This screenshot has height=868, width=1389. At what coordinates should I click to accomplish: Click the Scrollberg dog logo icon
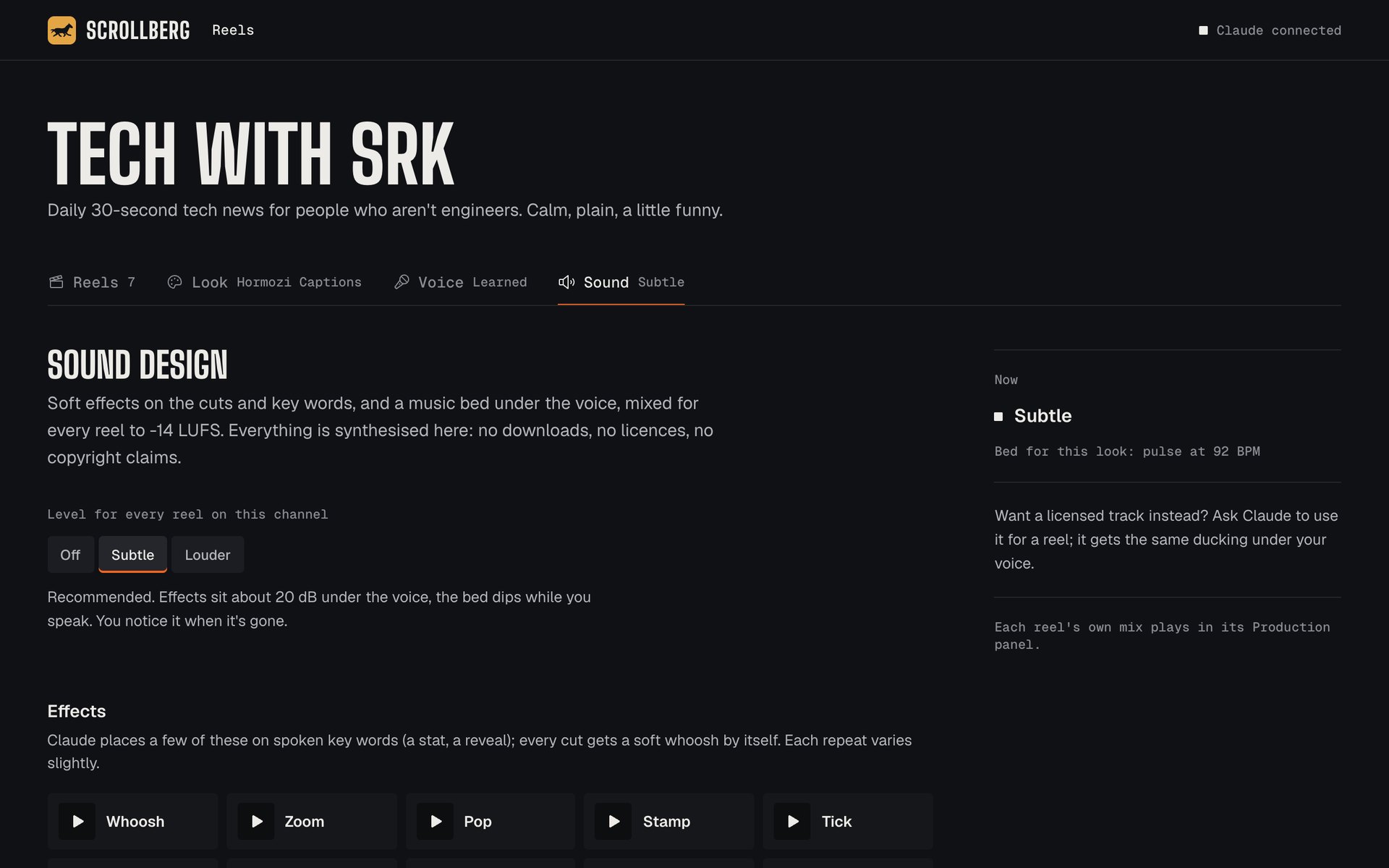tap(61, 30)
